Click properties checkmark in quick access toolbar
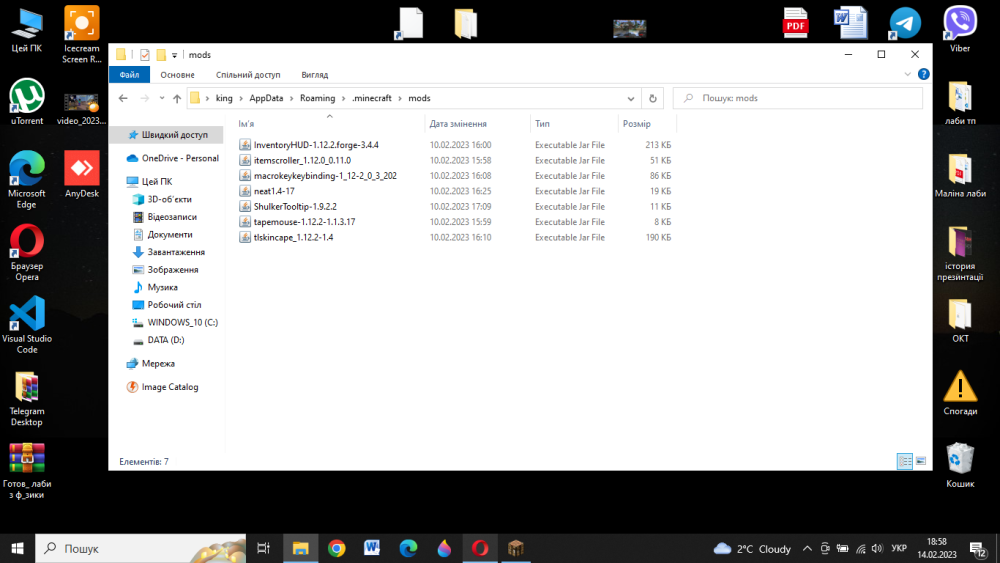The width and height of the screenshot is (1000, 563). [145, 55]
